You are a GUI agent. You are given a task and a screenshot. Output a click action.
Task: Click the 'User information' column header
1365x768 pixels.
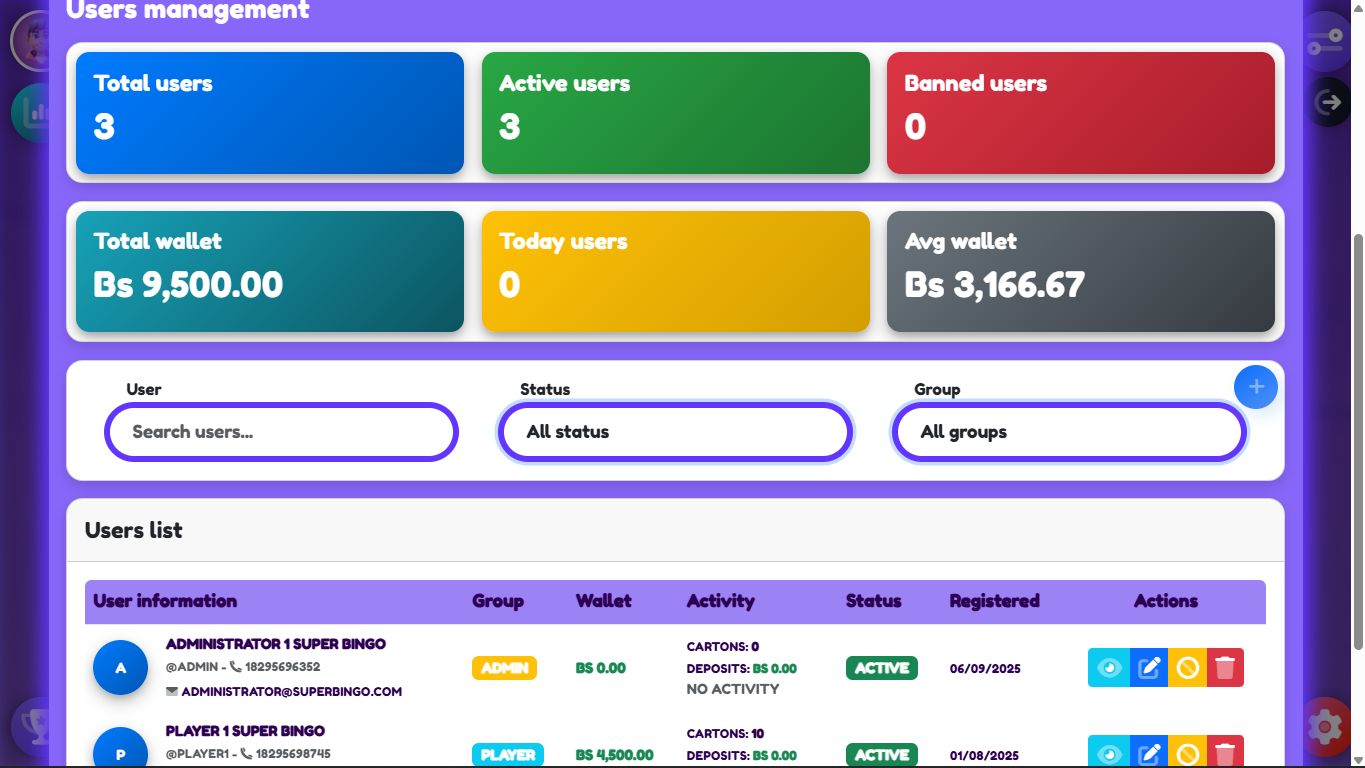coord(165,601)
